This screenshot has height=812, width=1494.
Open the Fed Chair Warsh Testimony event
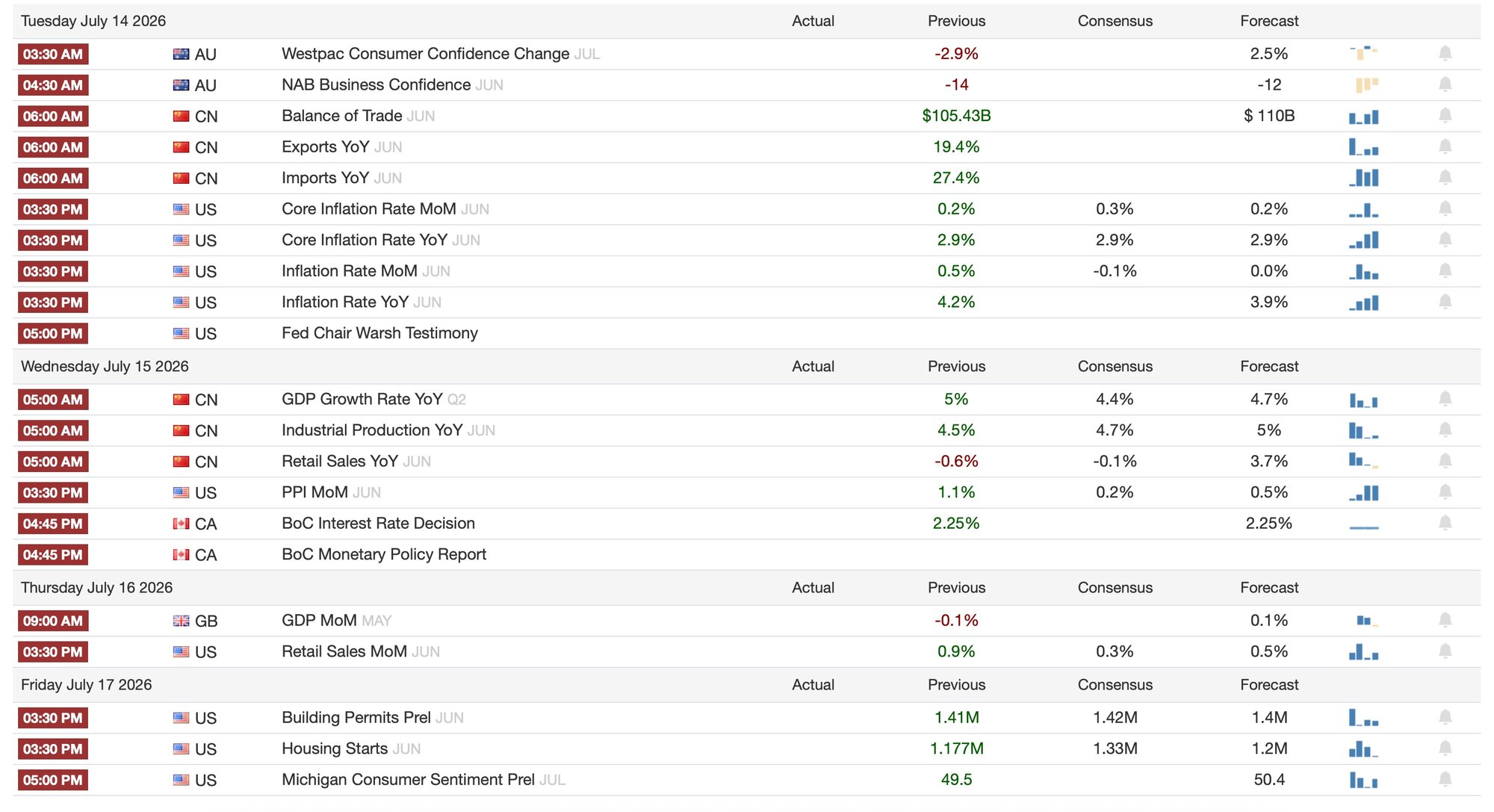379,333
